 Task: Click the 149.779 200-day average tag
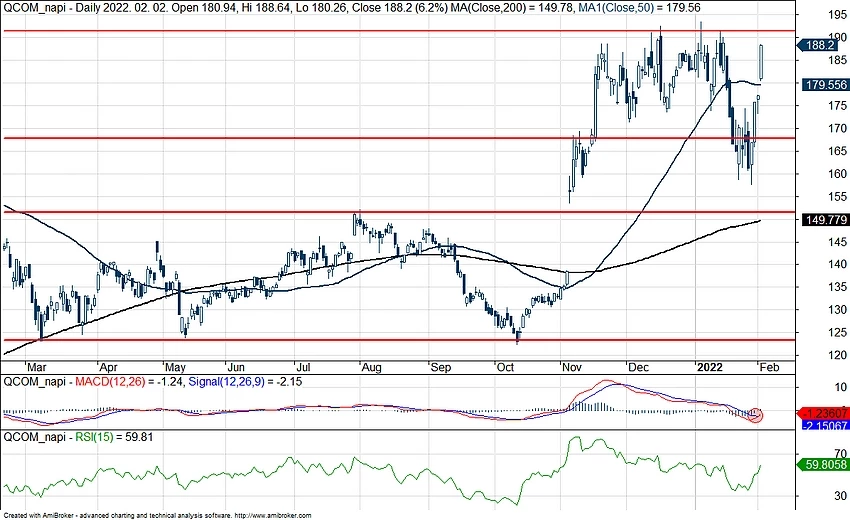point(824,220)
